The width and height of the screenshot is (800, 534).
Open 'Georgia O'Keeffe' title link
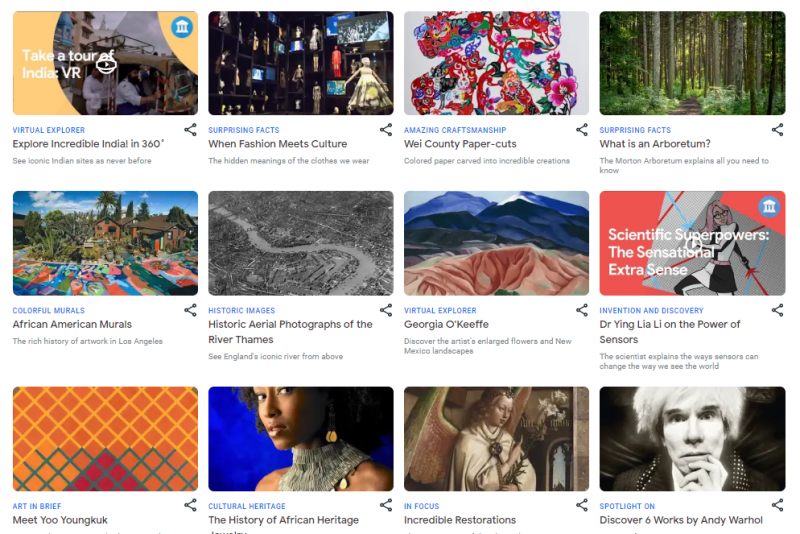(x=446, y=324)
